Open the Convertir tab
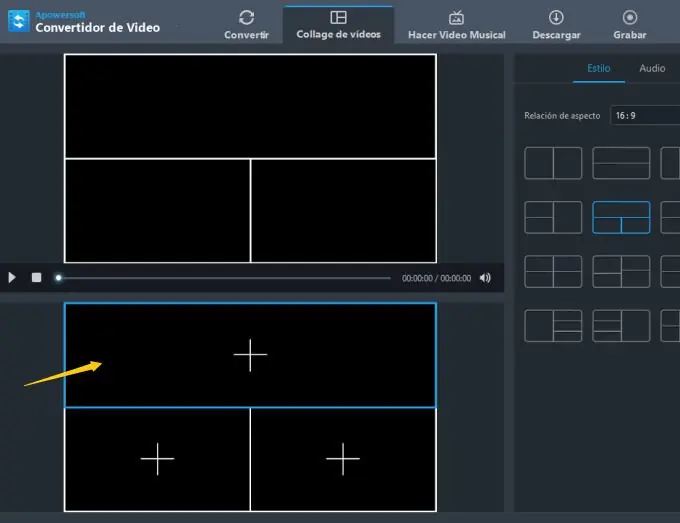Image resolution: width=680 pixels, height=523 pixels. 246,25
